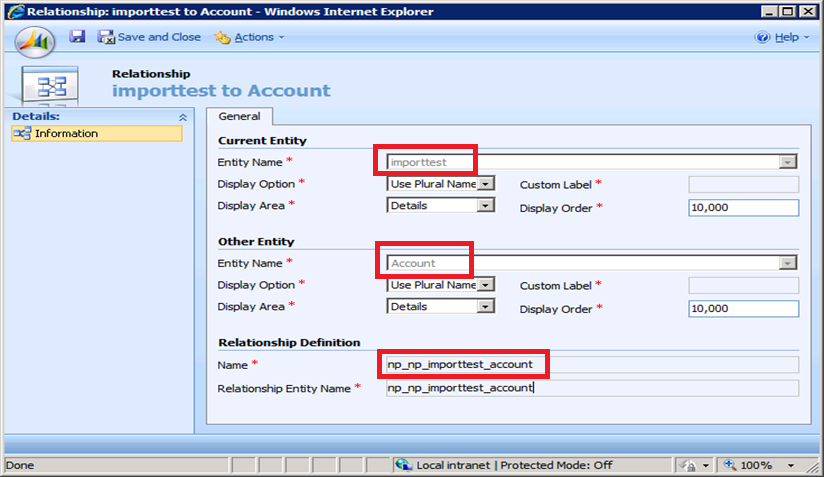Click the Internet Explorer title bar icon
Viewport: 824px width, 477px height.
coord(11,11)
